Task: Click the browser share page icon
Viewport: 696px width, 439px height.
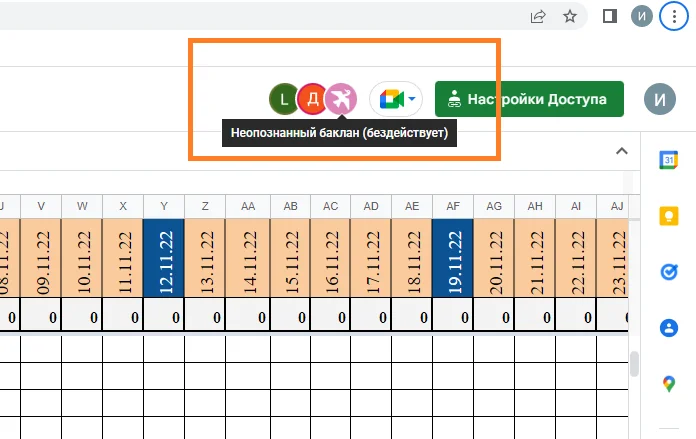Action: 538,17
